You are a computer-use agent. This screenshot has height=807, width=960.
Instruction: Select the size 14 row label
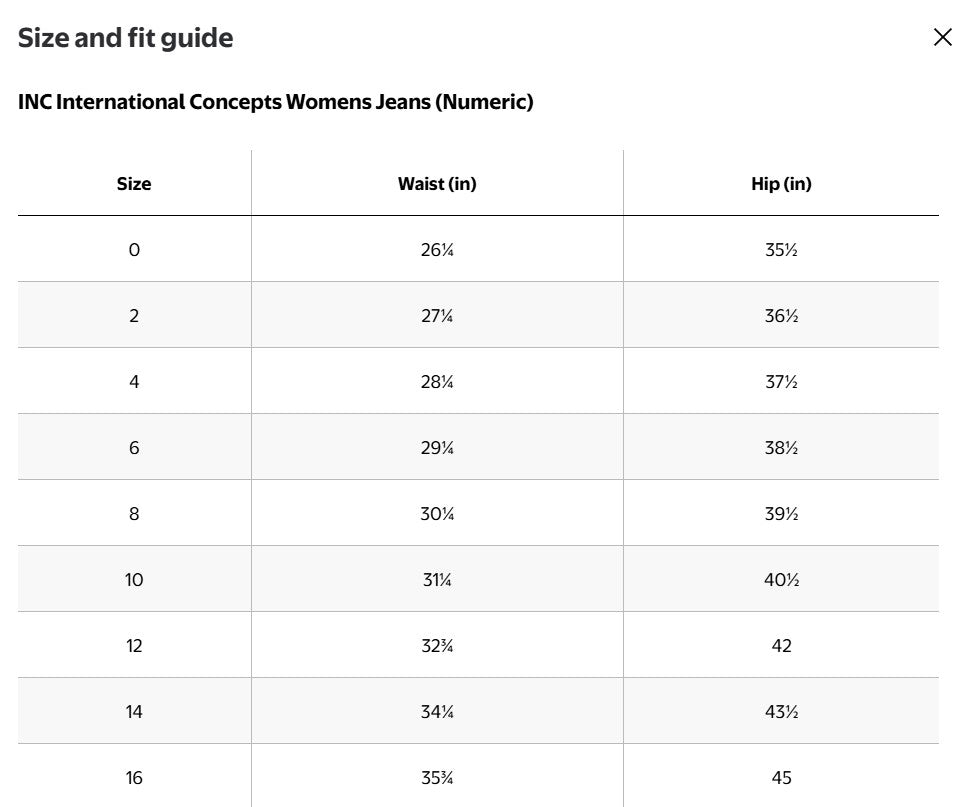tap(134, 712)
